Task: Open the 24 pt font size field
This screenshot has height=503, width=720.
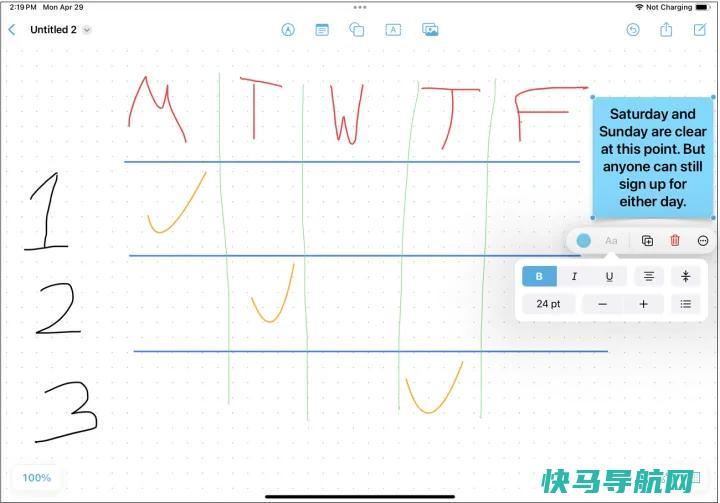Action: tap(548, 304)
